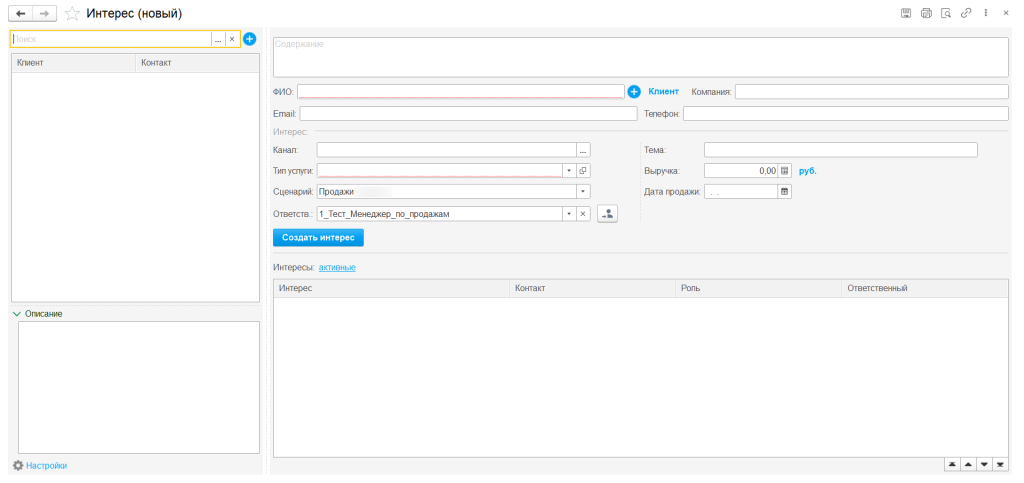1024x483 pixels.
Task: Click the Создать интерес button
Action: tap(318, 238)
